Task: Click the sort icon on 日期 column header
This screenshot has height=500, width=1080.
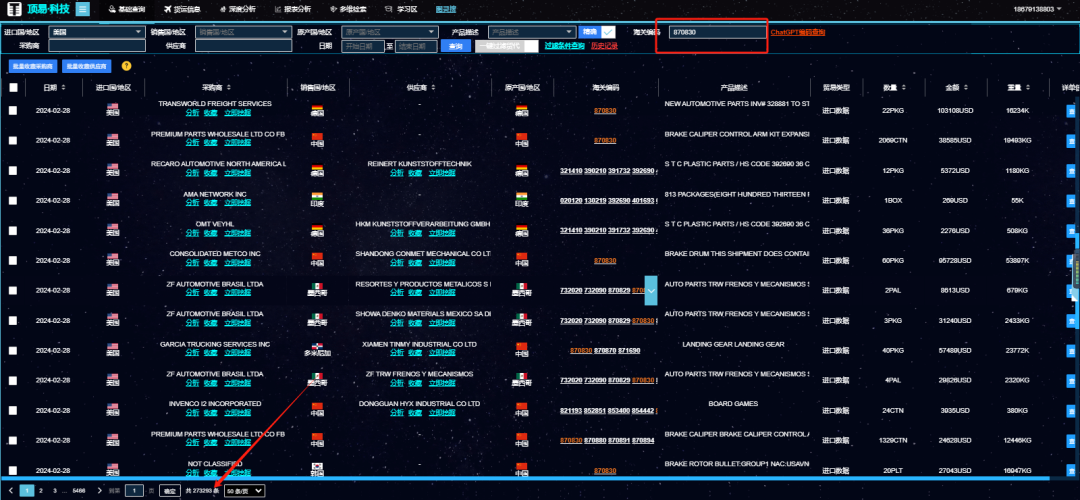Action: pyautogui.click(x=63, y=87)
